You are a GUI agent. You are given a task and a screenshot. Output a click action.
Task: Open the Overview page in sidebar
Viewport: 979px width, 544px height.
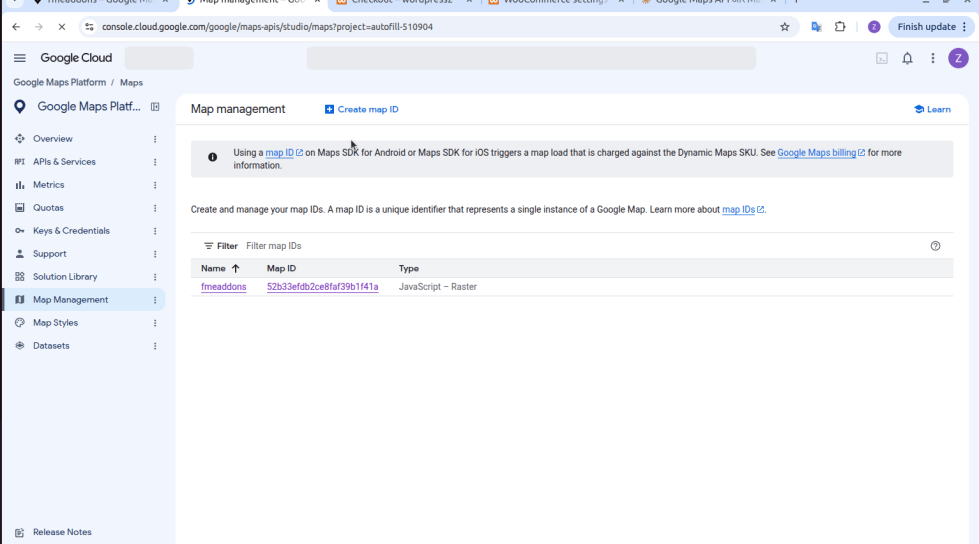pyautogui.click(x=52, y=139)
